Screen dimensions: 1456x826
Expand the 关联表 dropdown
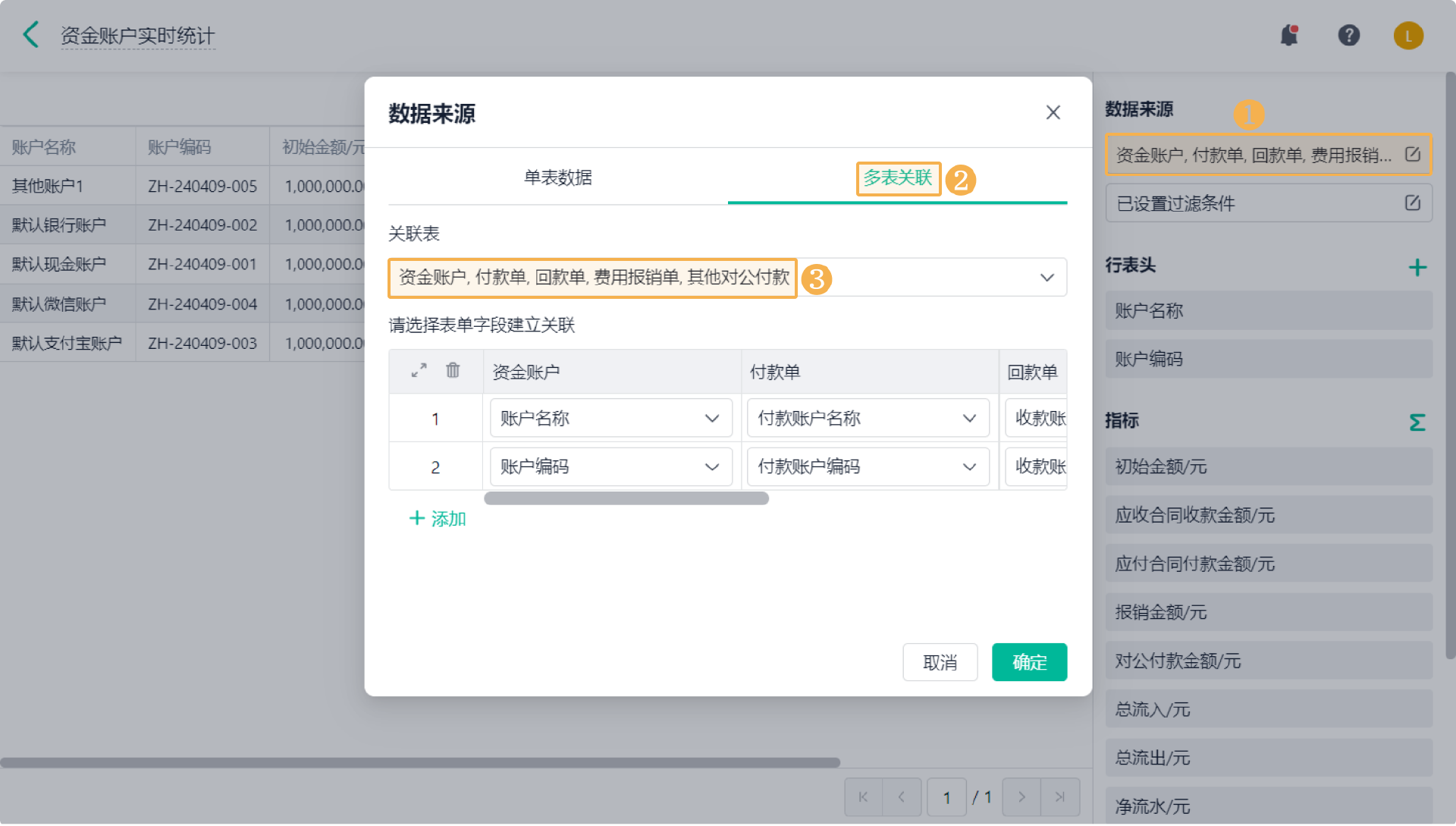1046,278
